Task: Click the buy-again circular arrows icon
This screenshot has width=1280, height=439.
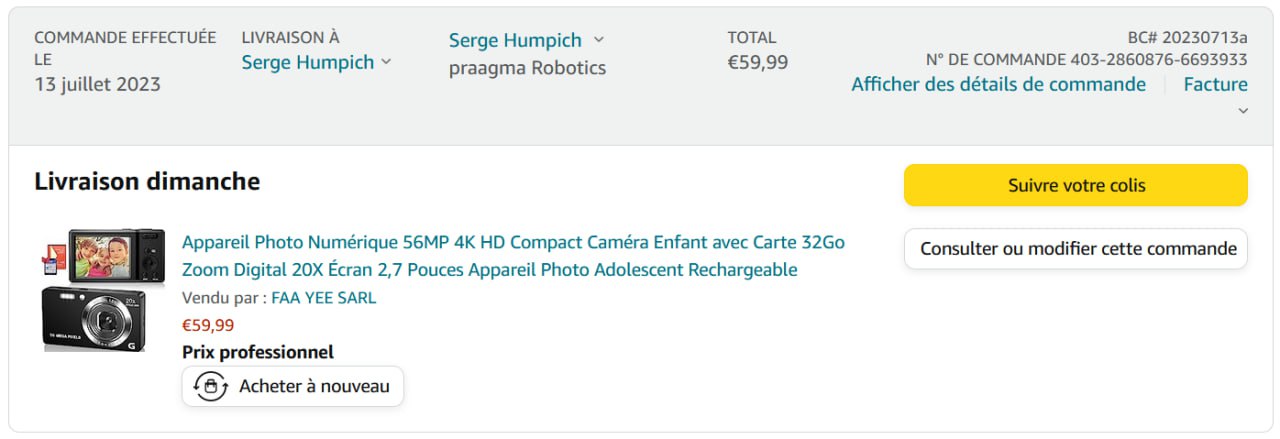Action: coord(210,386)
